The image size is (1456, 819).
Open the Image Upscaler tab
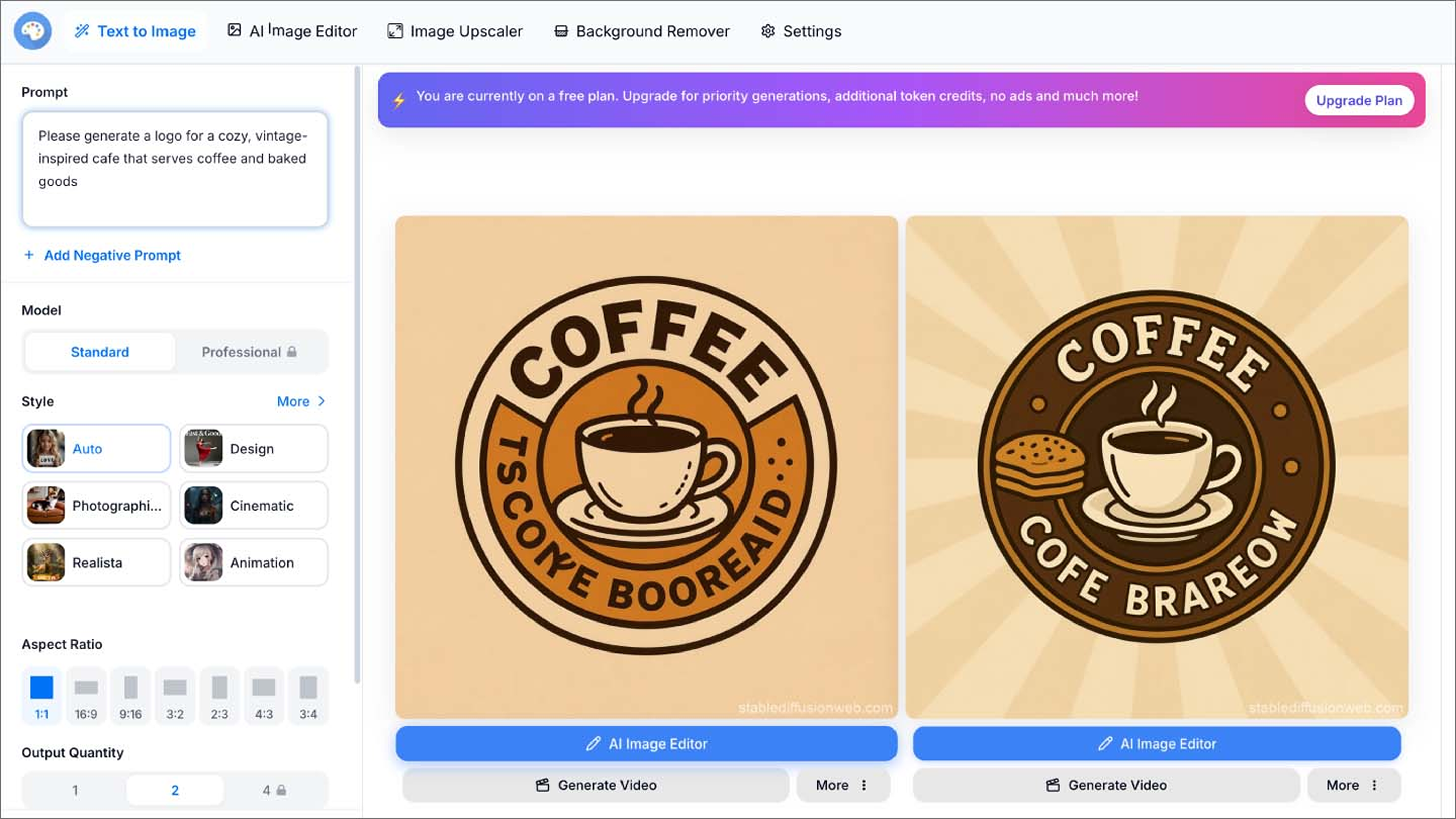click(455, 31)
